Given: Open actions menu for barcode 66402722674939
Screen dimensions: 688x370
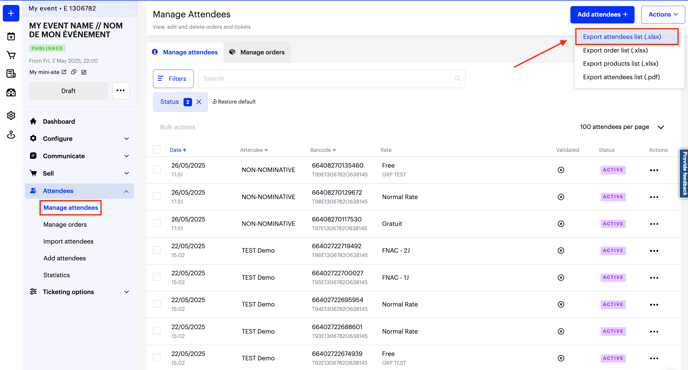Looking at the screenshot, I should [x=654, y=358].
